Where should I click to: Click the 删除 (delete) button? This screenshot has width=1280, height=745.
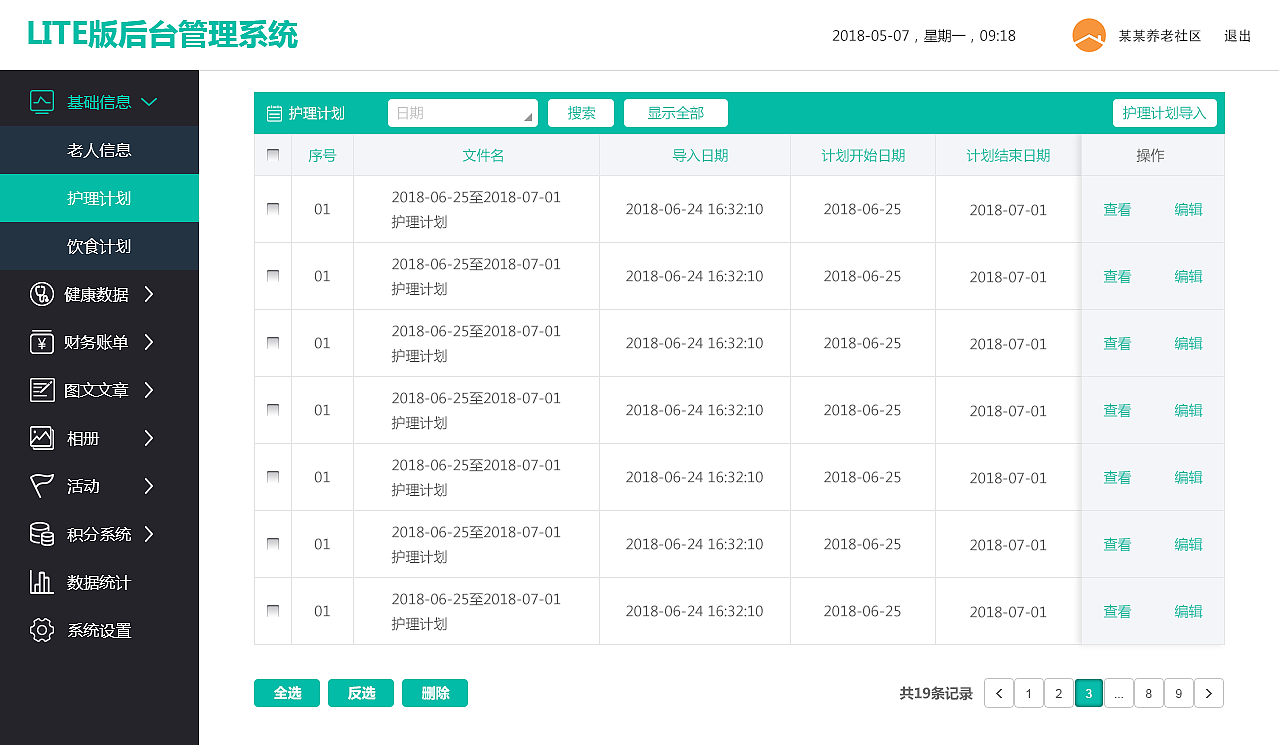pyautogui.click(x=434, y=693)
